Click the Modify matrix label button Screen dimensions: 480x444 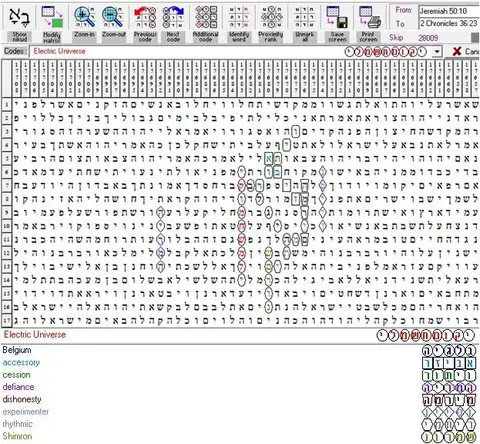coord(52,37)
